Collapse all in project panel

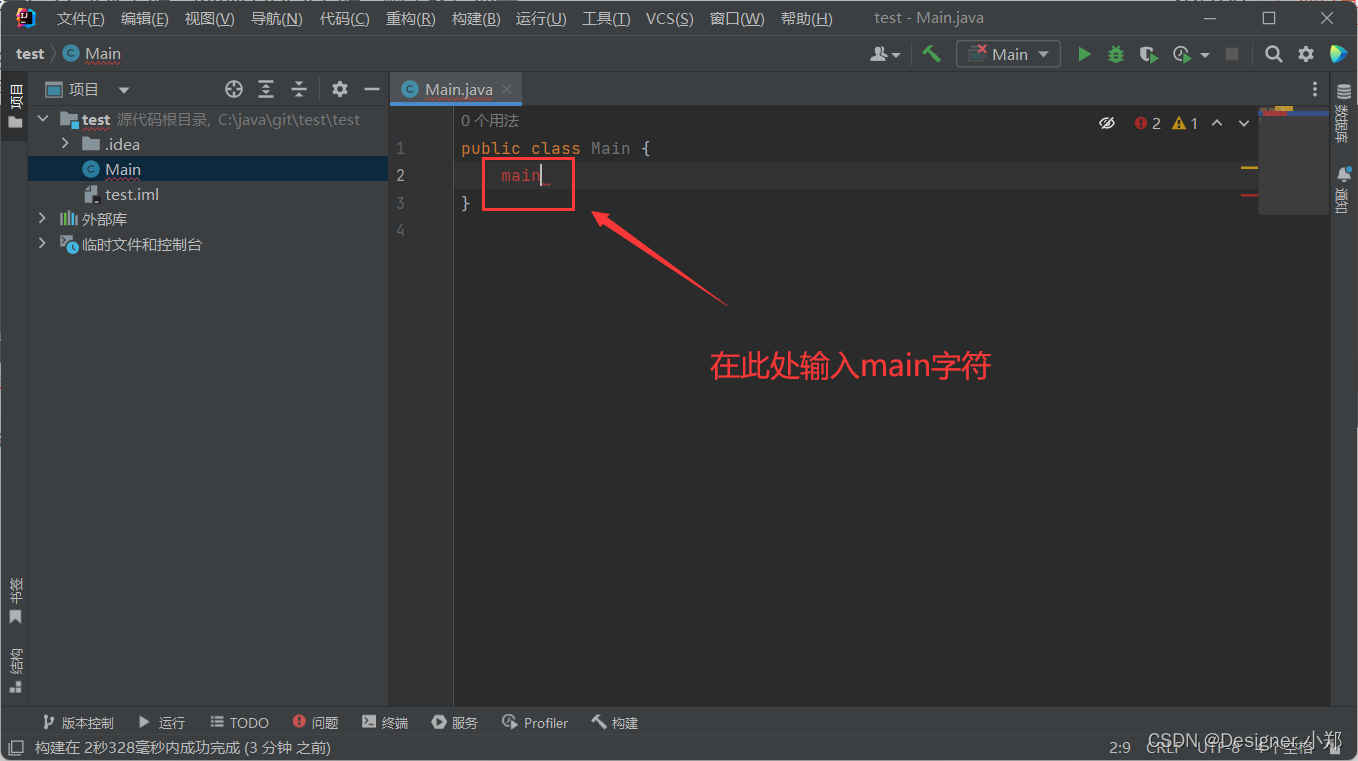tap(298, 89)
